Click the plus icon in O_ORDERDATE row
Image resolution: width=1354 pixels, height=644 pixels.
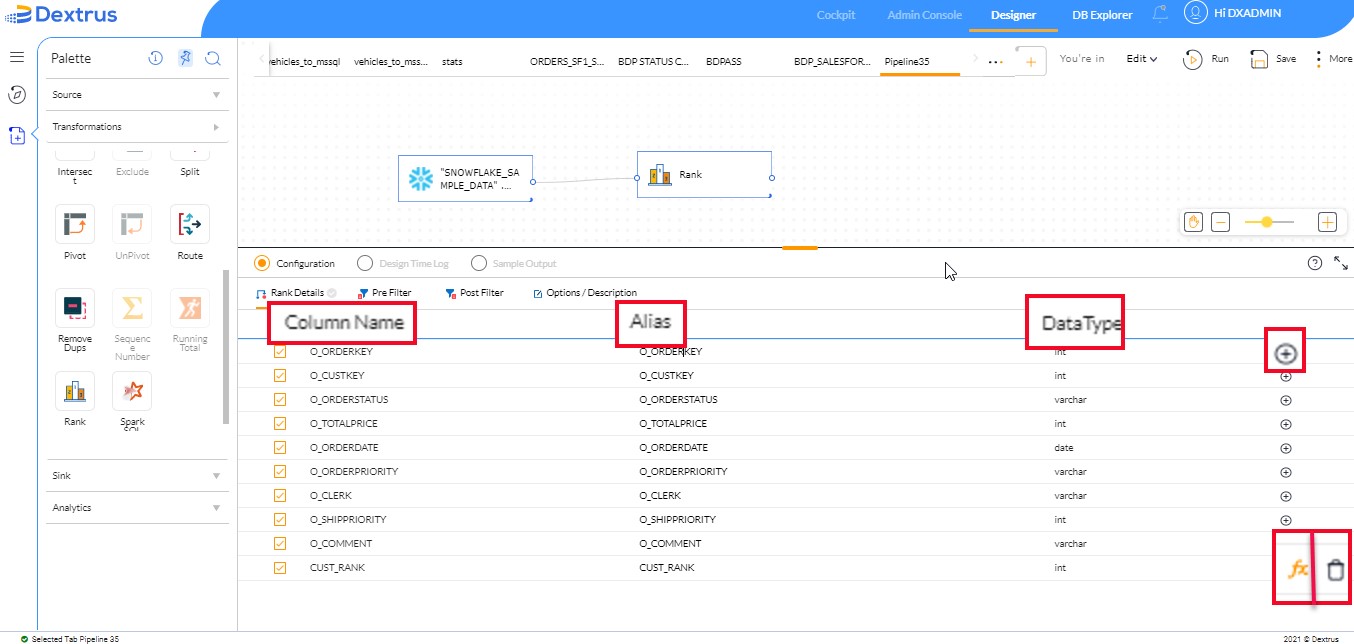[1286, 448]
